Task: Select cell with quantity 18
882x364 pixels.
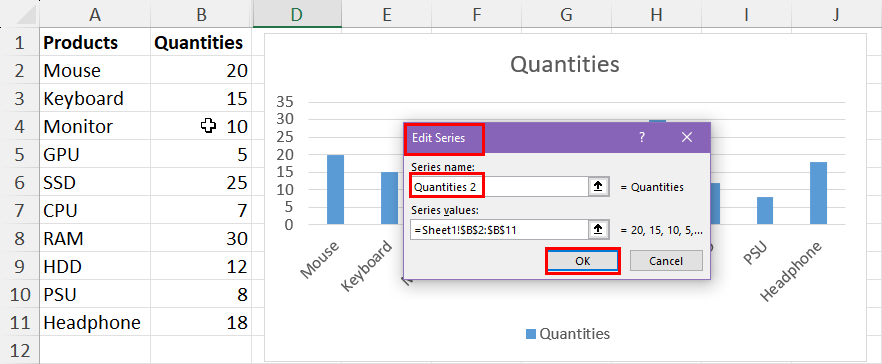Action: coord(201,322)
